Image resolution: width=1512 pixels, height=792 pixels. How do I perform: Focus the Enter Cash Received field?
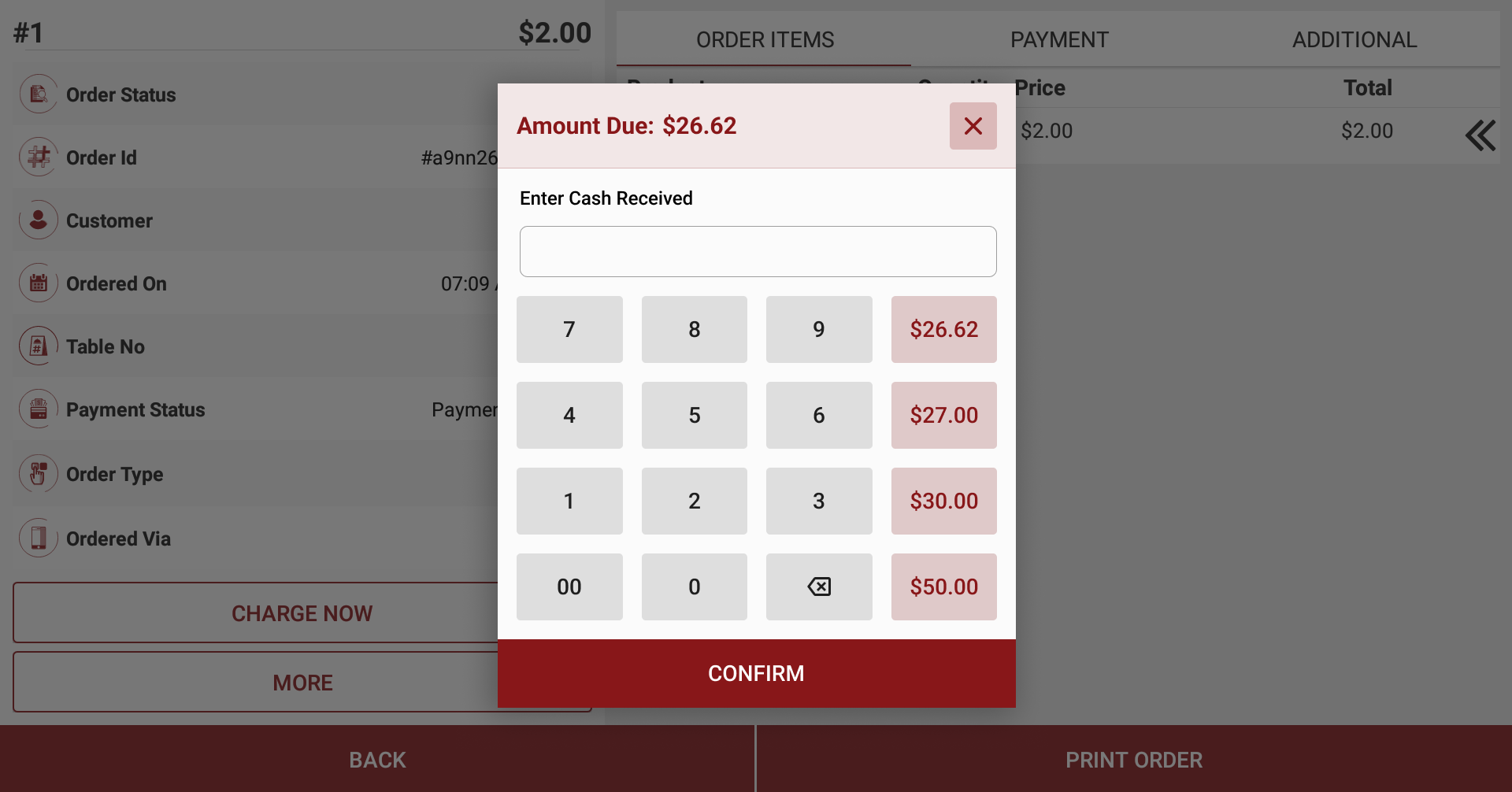click(x=758, y=252)
